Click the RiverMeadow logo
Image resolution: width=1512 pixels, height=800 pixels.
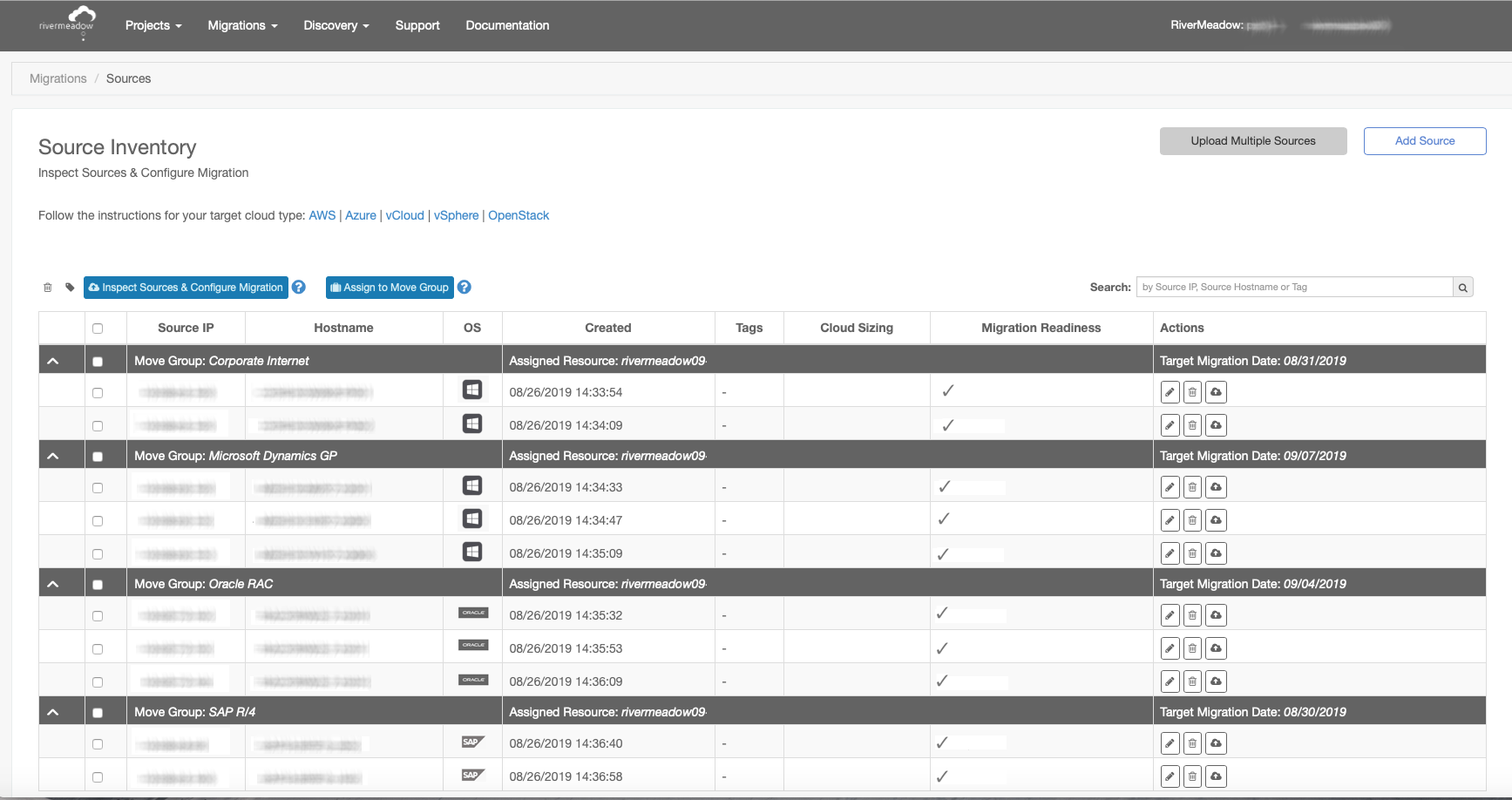point(67,23)
